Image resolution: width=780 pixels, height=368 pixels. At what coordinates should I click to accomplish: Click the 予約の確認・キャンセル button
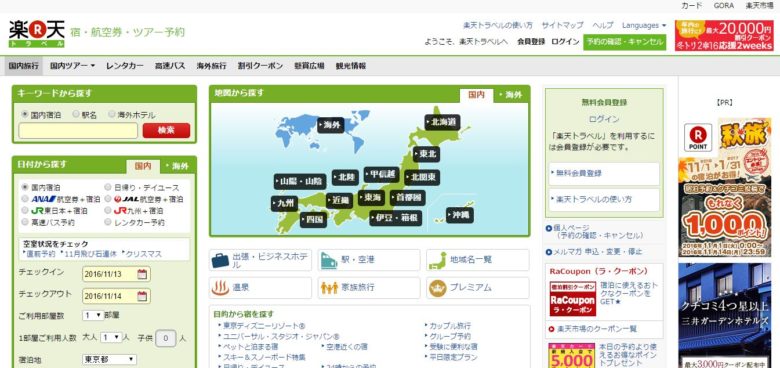pos(625,42)
